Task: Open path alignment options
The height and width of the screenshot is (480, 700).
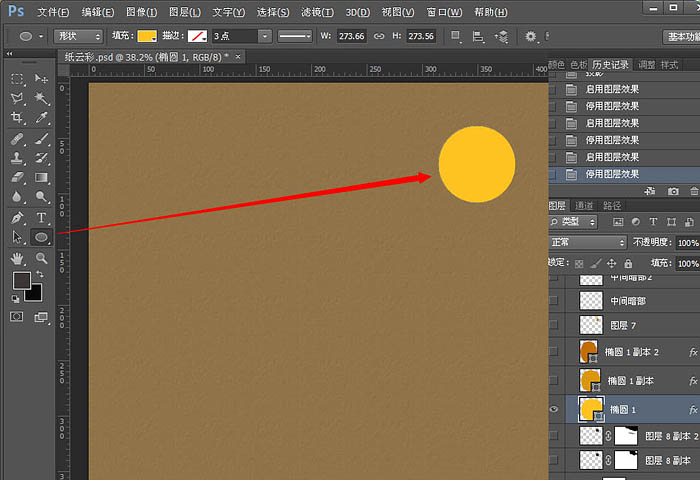Action: click(478, 37)
